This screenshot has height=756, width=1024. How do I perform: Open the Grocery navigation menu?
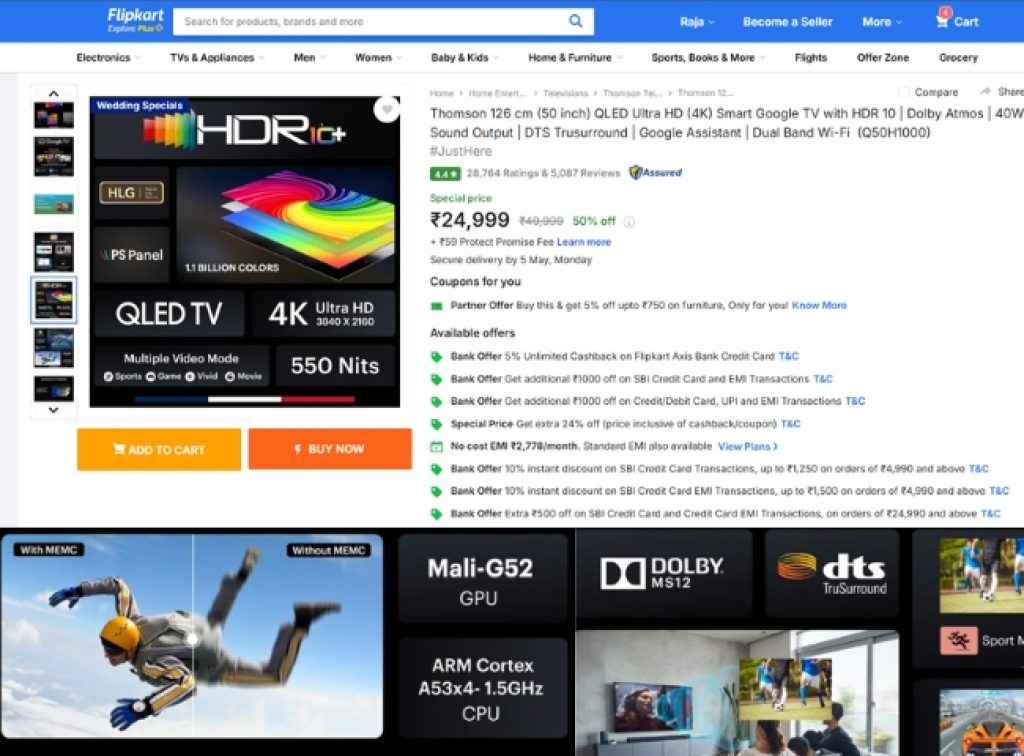point(957,57)
